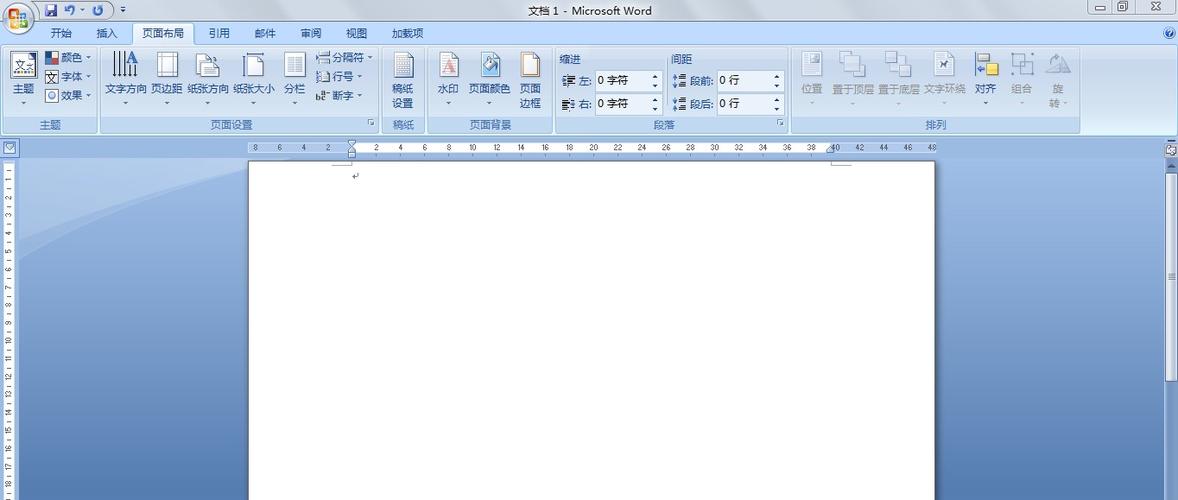Screen dimensions: 1178x500
Task: Customize the quick access toolbar dropdown
Action: point(122,11)
